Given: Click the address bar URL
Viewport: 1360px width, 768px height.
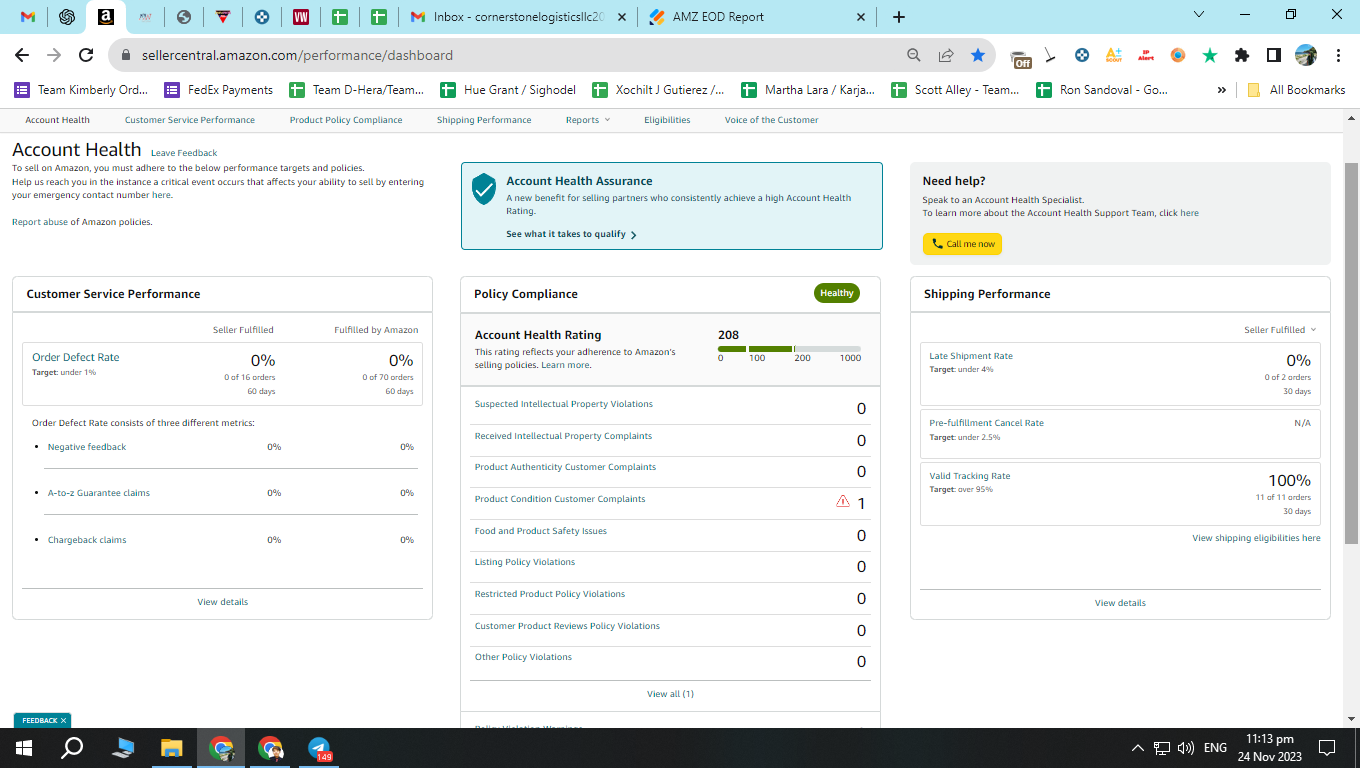Looking at the screenshot, I should [x=295, y=55].
